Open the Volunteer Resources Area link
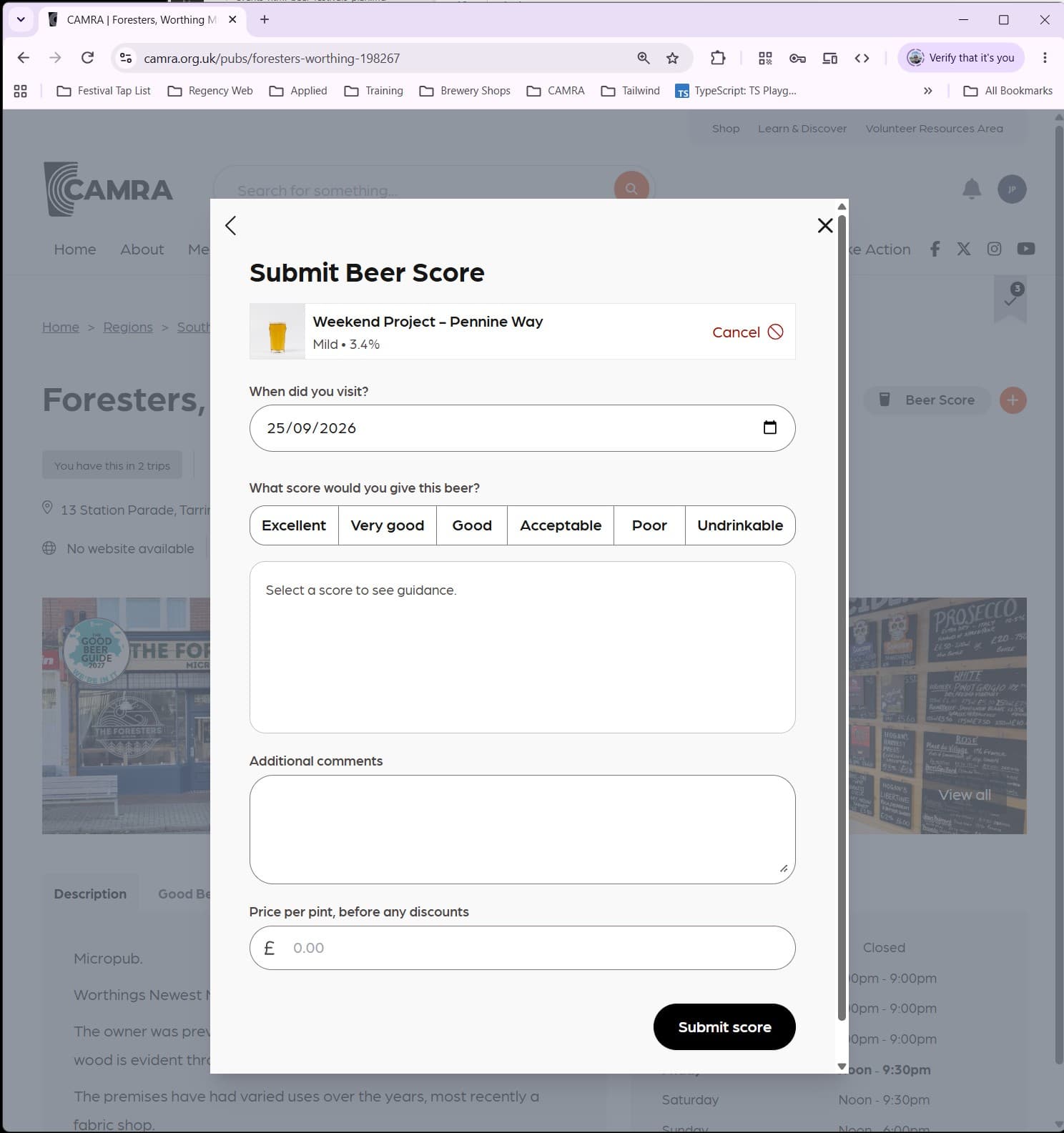This screenshot has height=1133, width=1064. pyautogui.click(x=934, y=129)
